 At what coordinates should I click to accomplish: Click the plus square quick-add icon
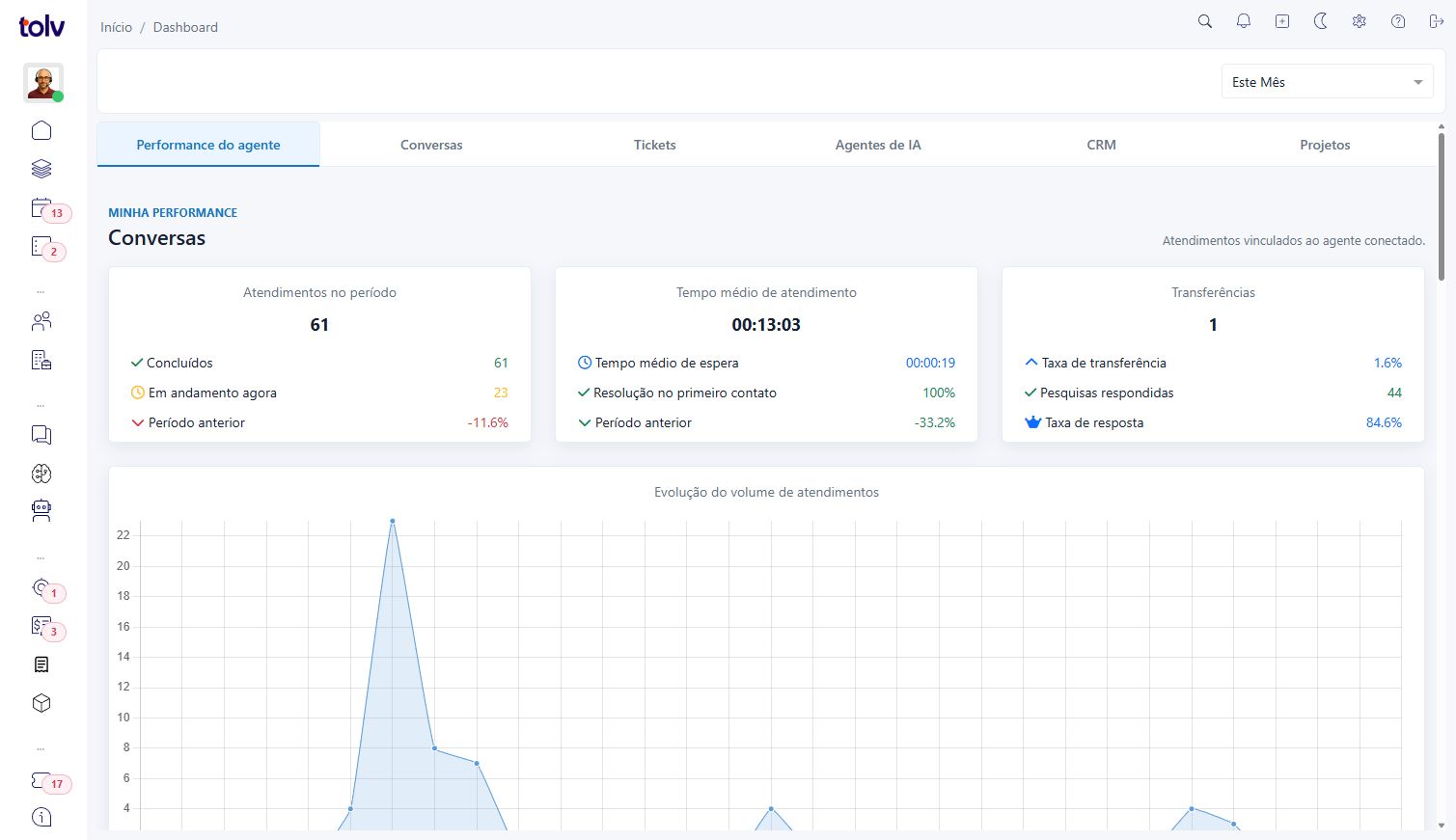1282,21
